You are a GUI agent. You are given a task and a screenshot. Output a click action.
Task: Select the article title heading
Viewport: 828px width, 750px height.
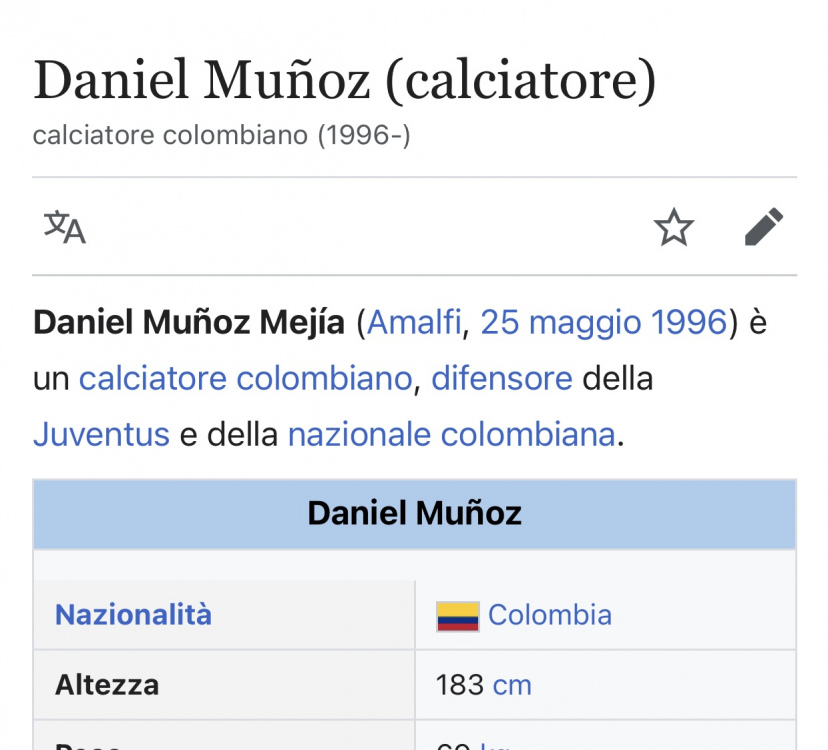(x=345, y=80)
